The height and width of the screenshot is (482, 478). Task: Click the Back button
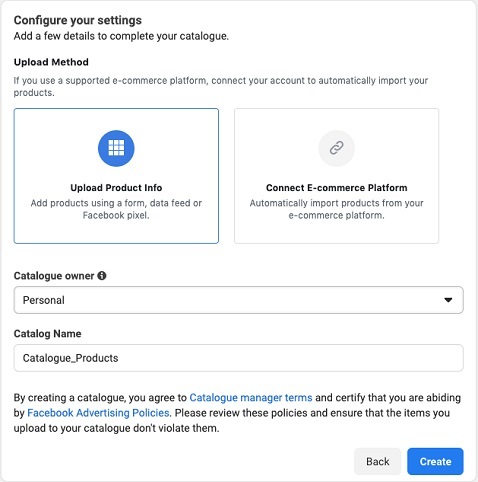point(377,462)
